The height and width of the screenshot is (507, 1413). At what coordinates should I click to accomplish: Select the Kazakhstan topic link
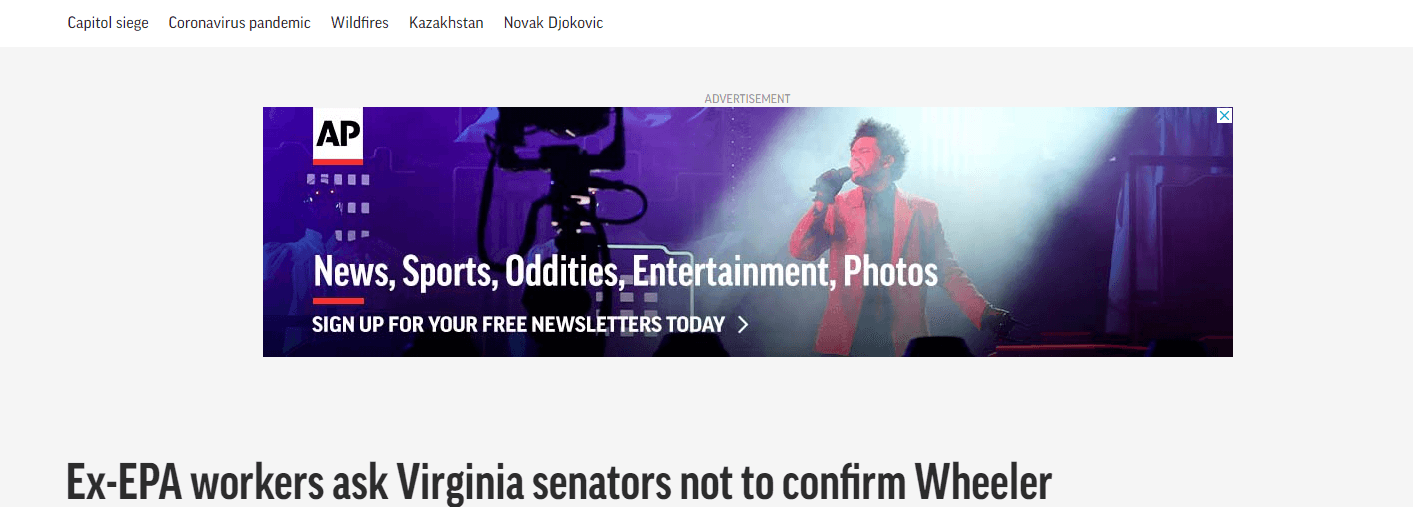[446, 22]
